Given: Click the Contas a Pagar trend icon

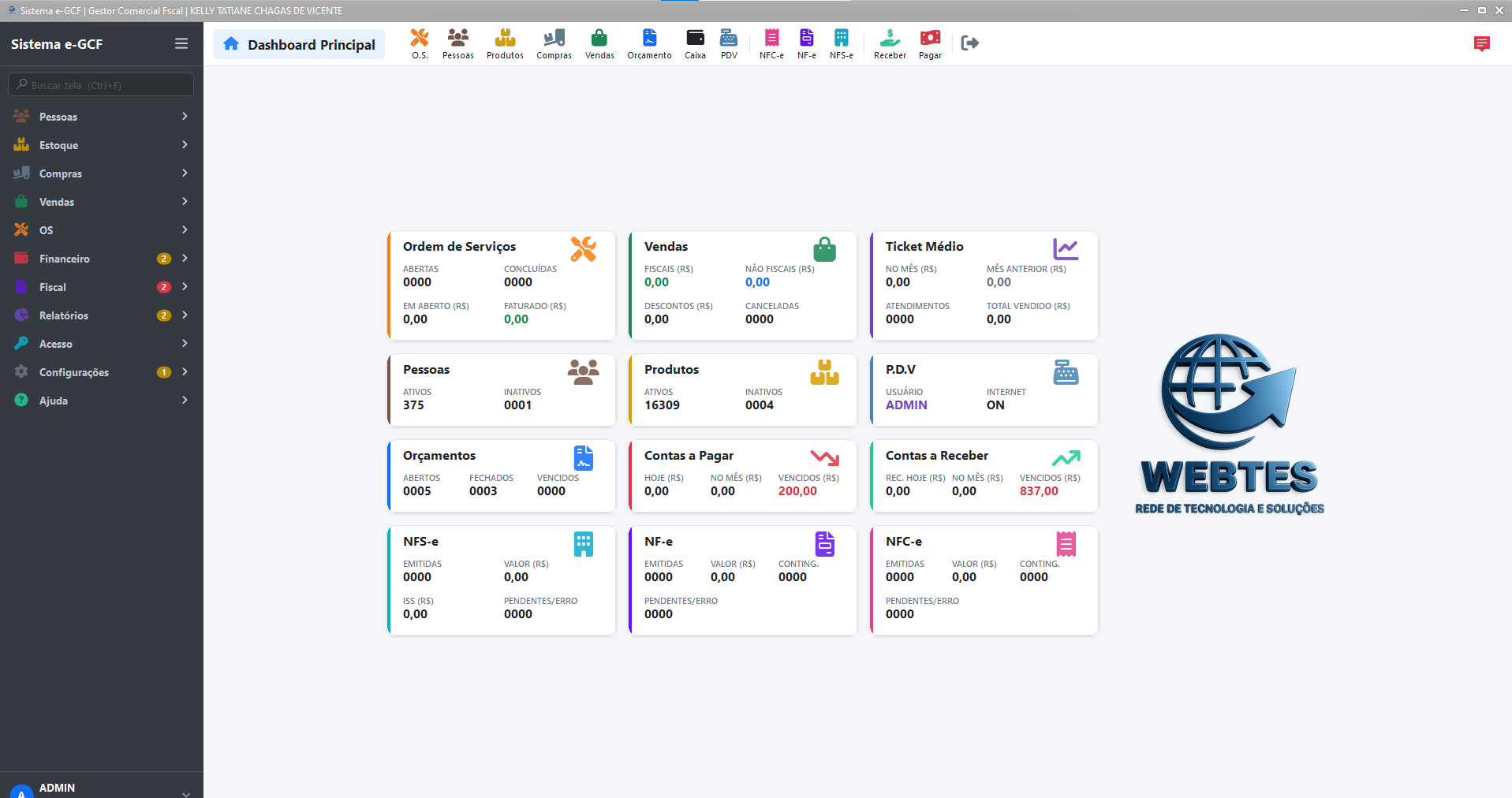Looking at the screenshot, I should [x=825, y=458].
